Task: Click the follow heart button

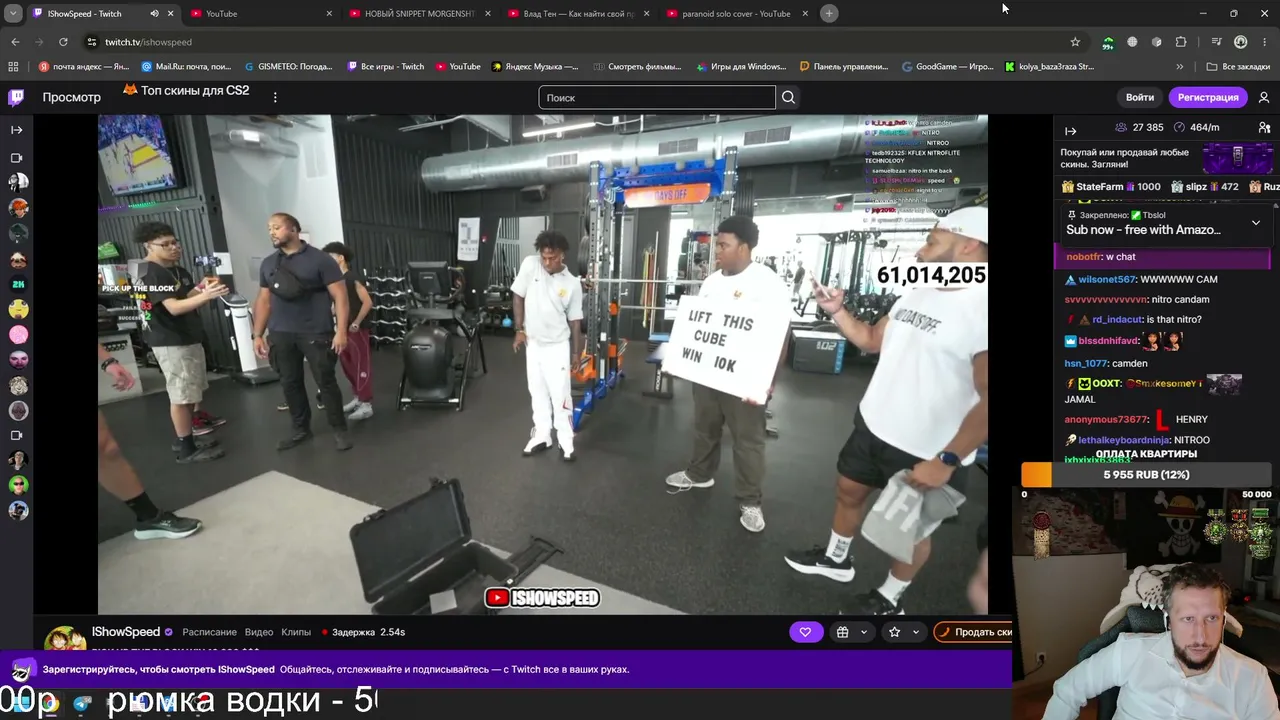Action: click(x=805, y=632)
